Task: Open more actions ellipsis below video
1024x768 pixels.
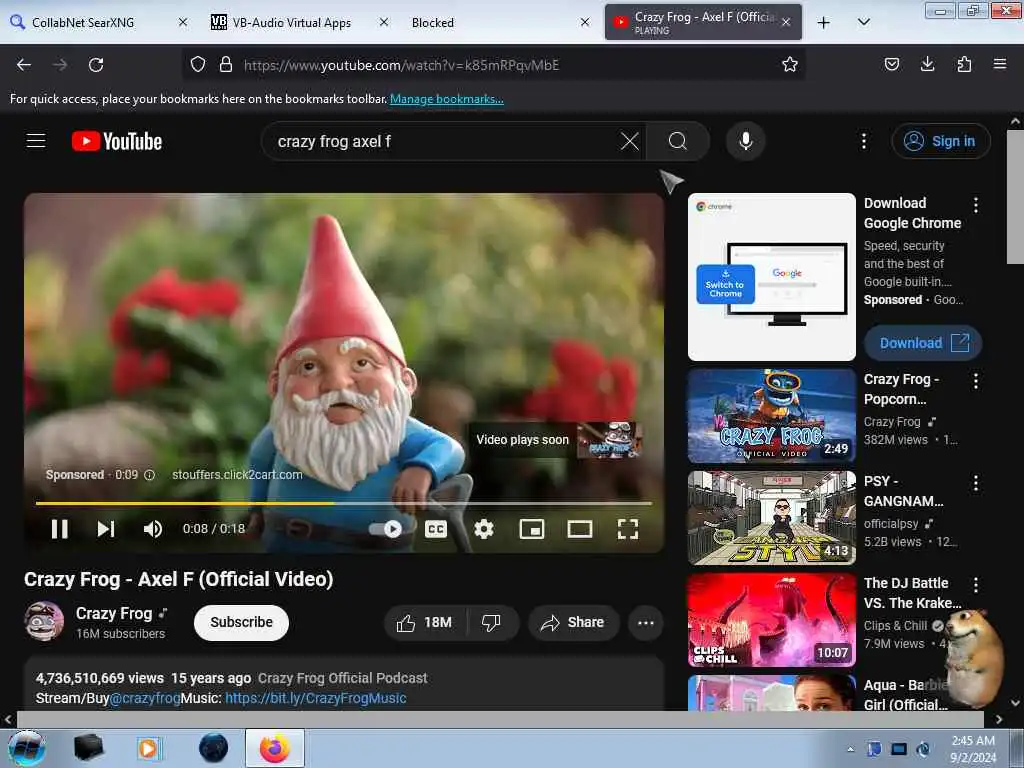Action: tap(646, 622)
